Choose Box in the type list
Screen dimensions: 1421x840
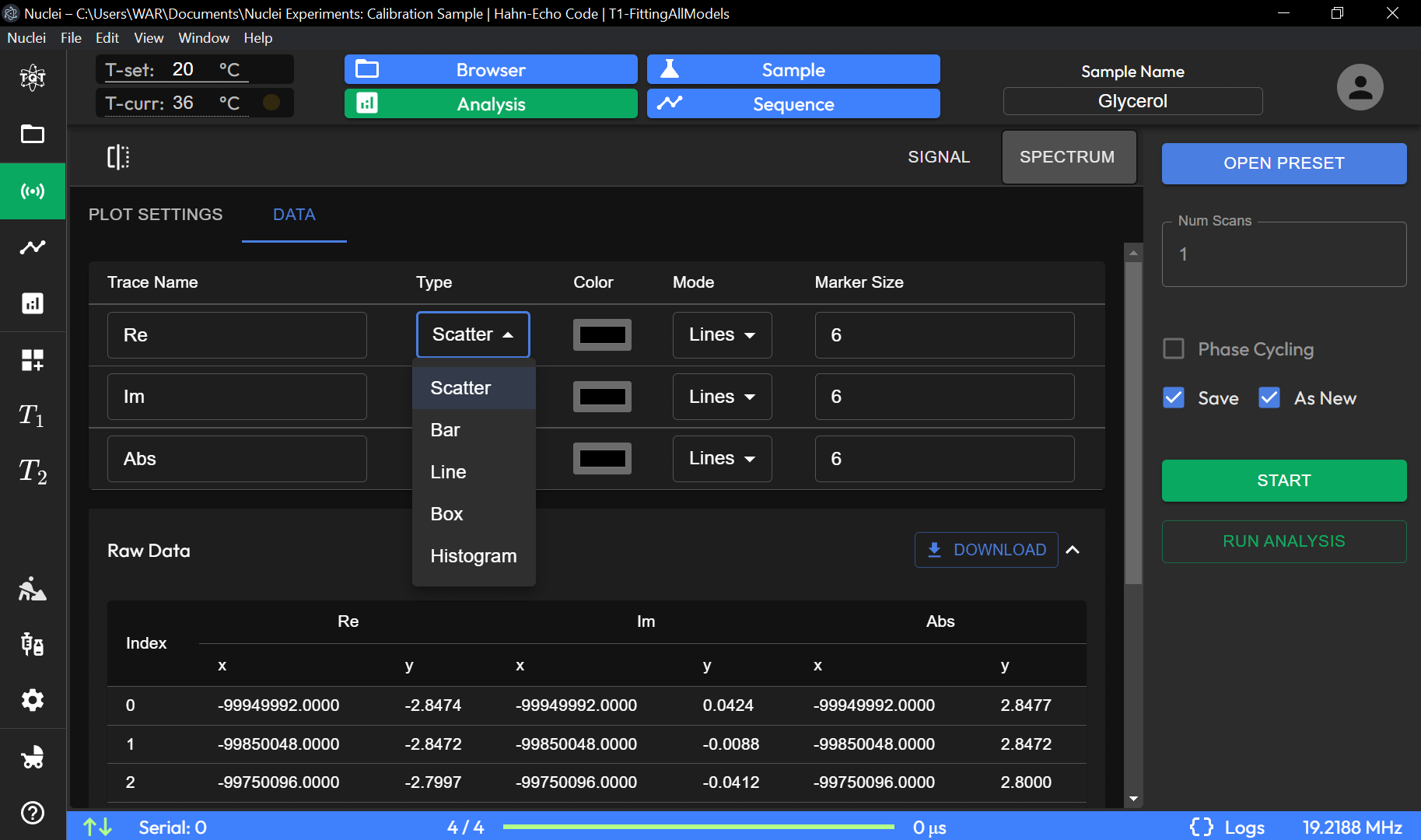[x=474, y=514]
